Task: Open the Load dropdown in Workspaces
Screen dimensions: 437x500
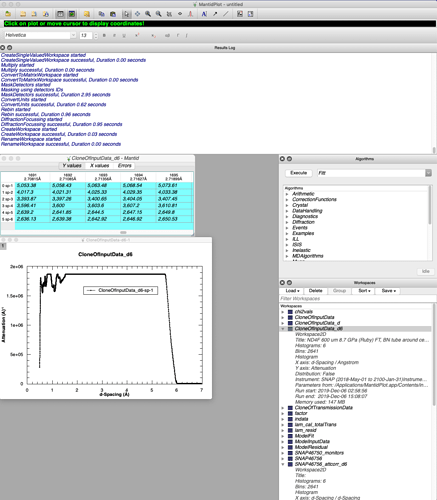Action: click(x=292, y=291)
